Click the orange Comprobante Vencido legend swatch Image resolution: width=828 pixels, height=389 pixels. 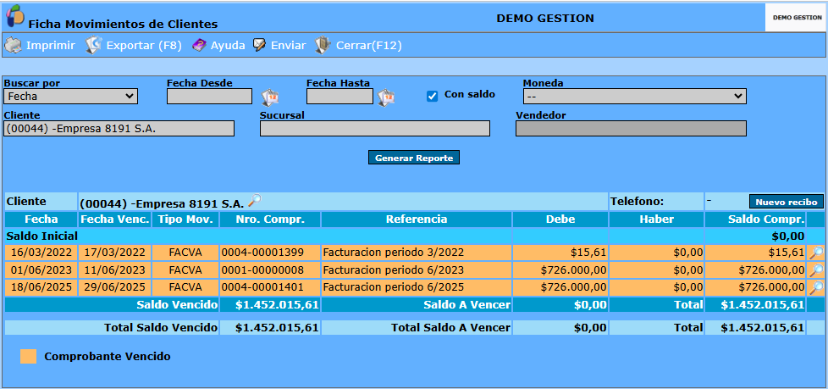pyautogui.click(x=28, y=356)
